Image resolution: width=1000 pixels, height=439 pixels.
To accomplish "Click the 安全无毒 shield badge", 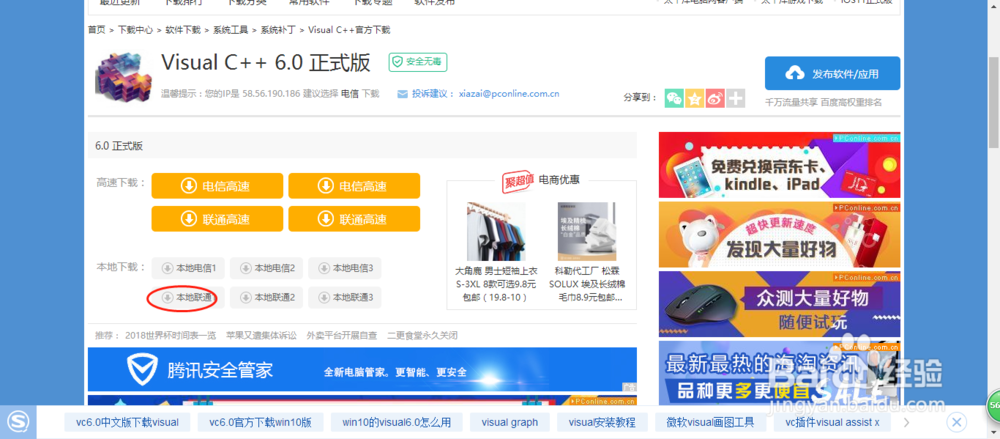I will 418,62.
